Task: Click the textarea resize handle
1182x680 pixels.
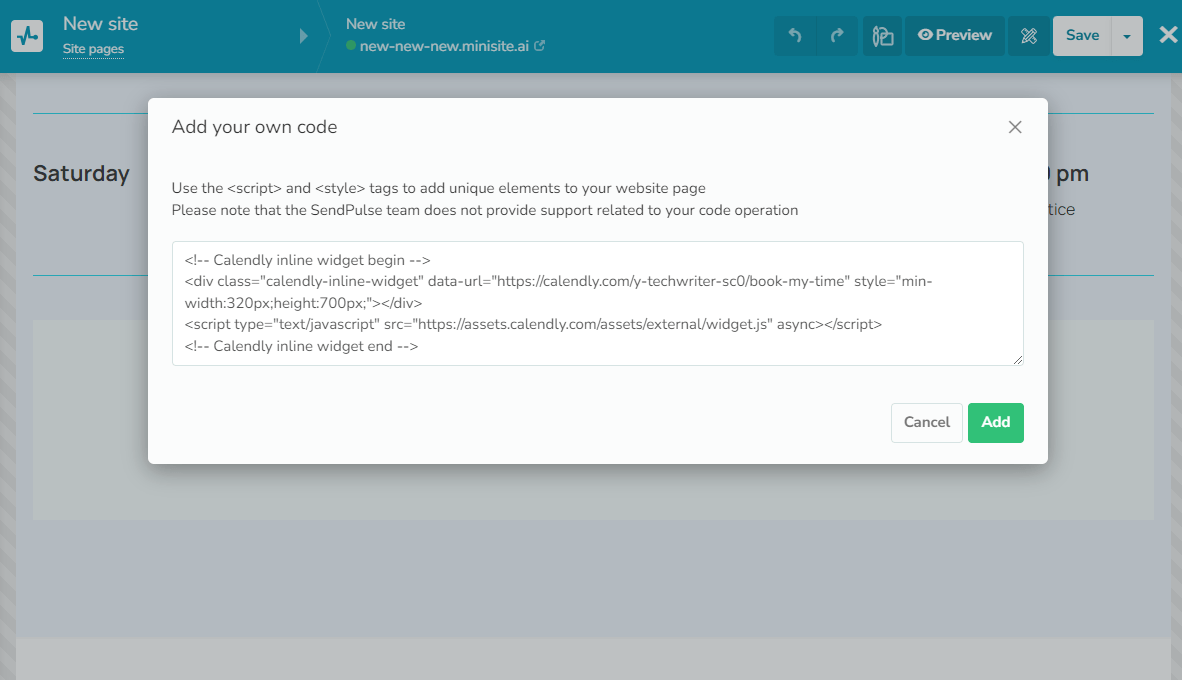Action: 1018,360
